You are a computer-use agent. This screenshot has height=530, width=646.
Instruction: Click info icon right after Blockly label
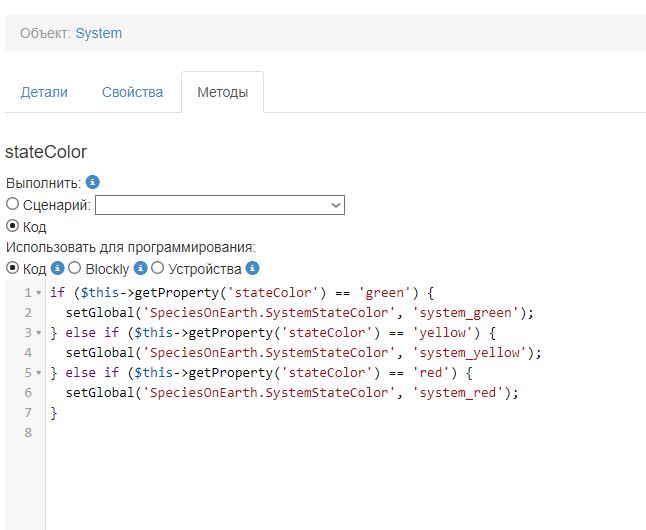click(141, 268)
